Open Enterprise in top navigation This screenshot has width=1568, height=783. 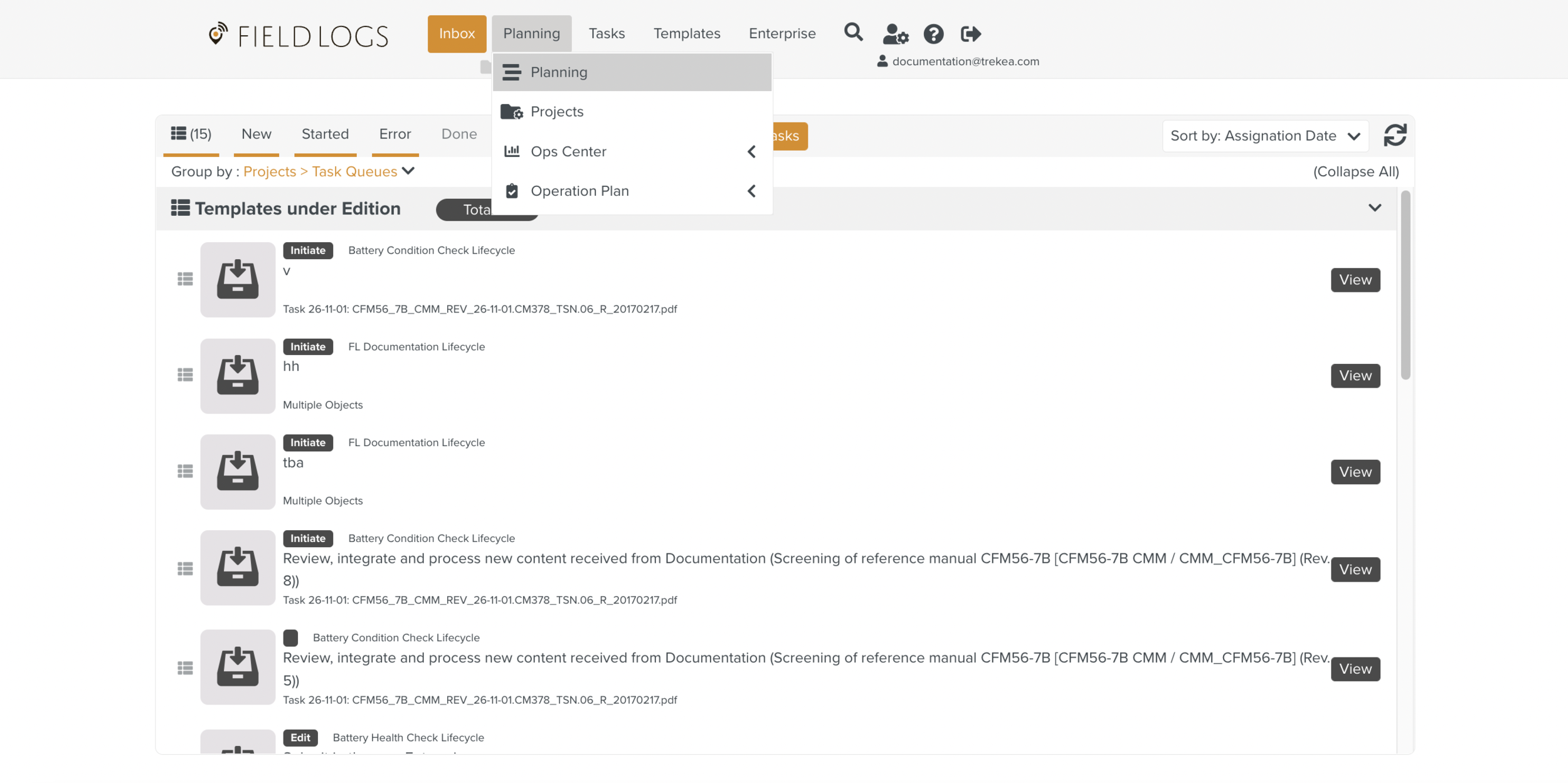click(x=782, y=33)
